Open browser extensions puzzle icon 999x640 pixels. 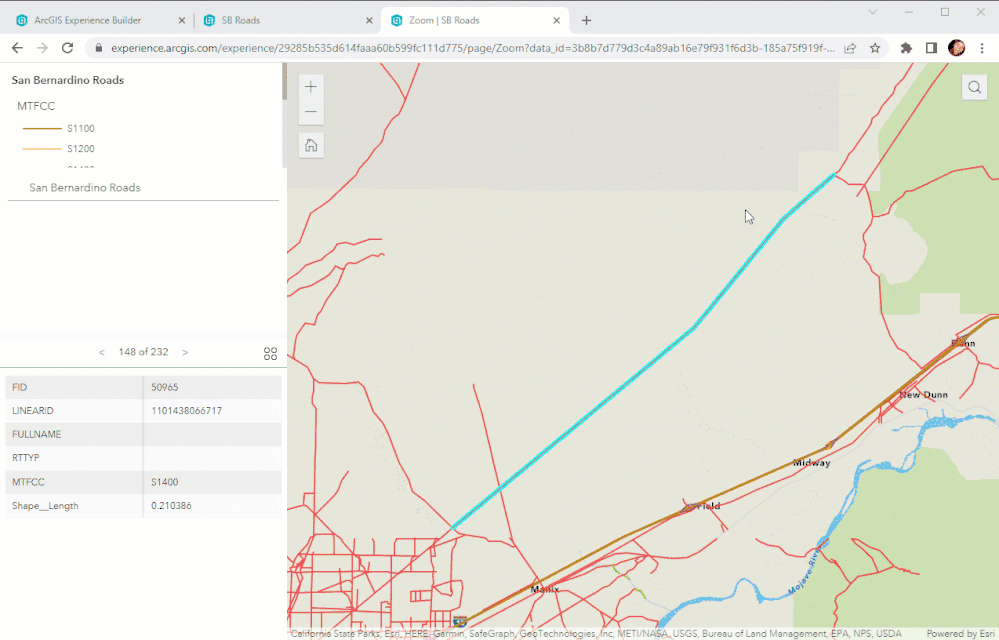pyautogui.click(x=906, y=48)
